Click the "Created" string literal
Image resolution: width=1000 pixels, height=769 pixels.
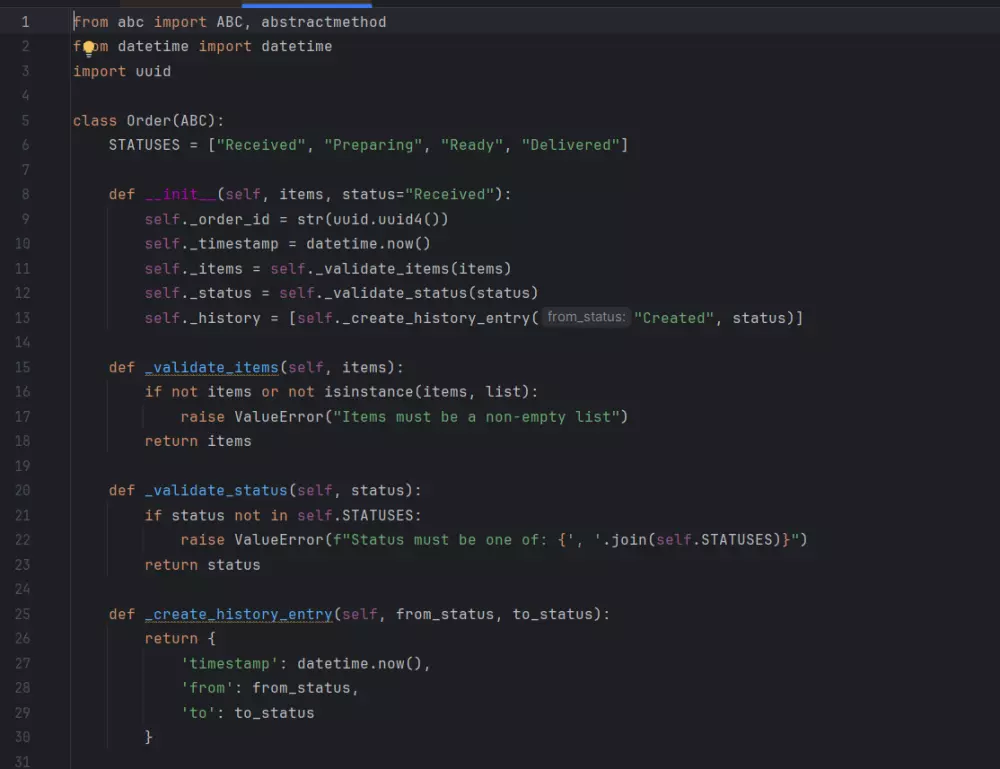pos(673,318)
